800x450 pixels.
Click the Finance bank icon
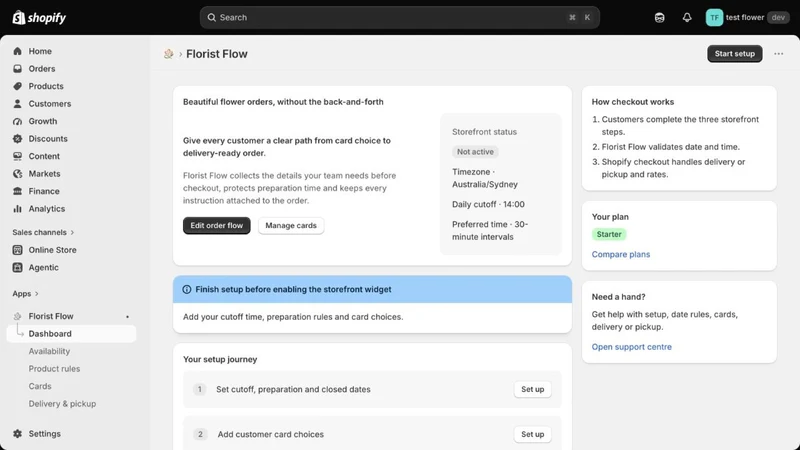[17, 191]
